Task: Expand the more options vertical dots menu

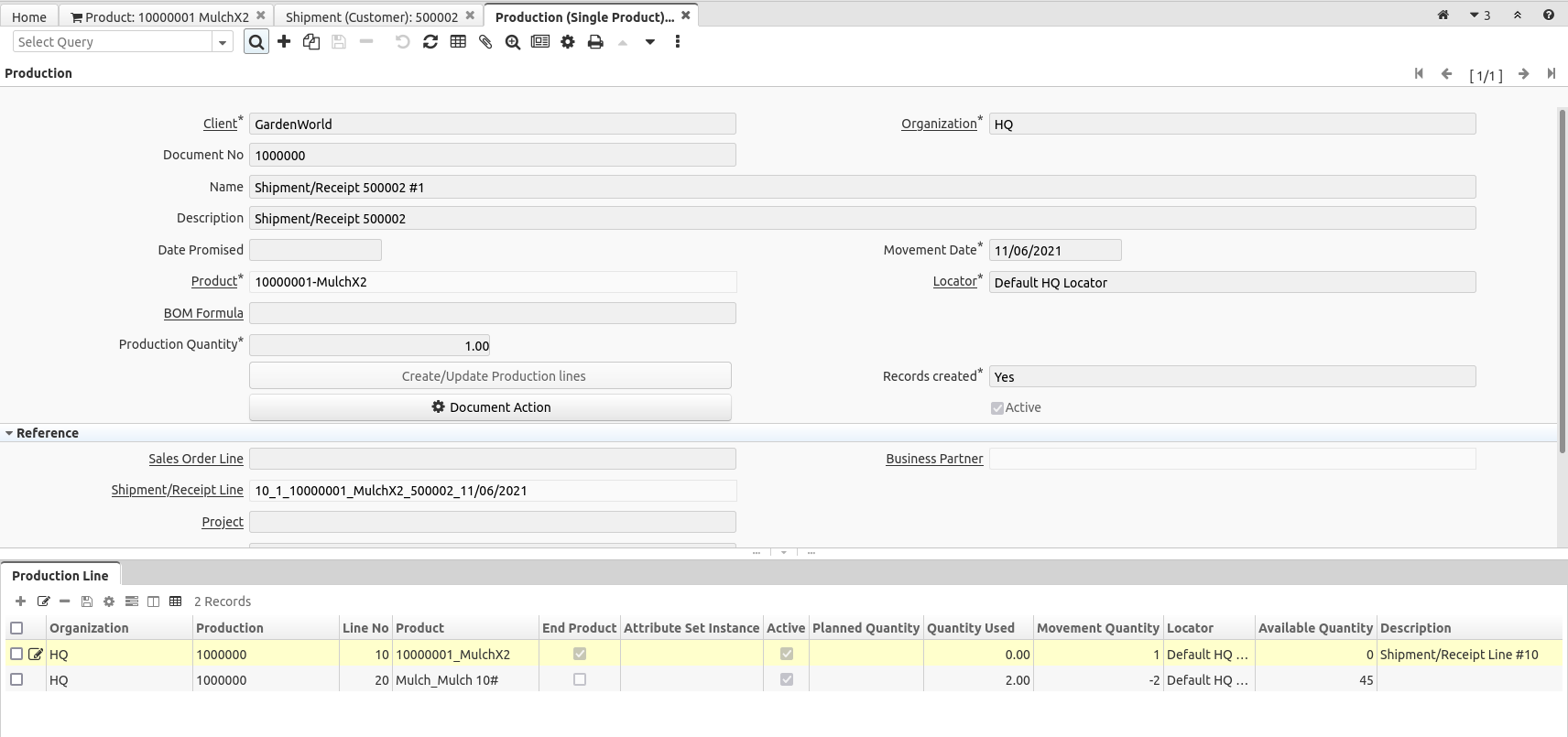Action: (678, 42)
